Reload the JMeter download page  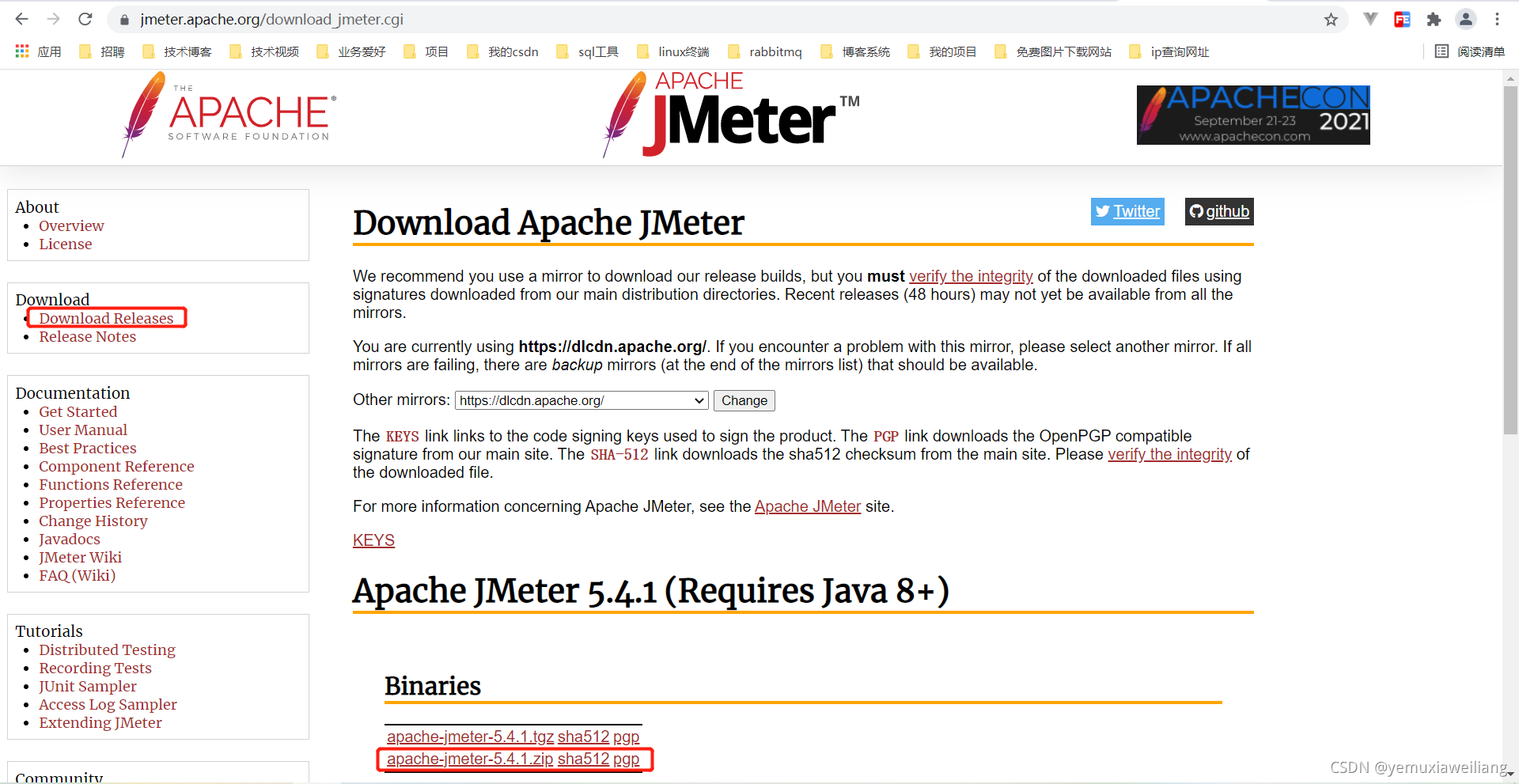[85, 19]
